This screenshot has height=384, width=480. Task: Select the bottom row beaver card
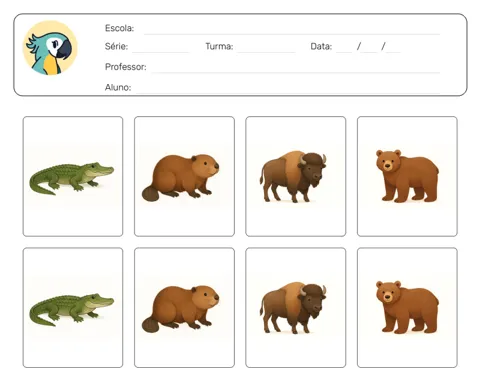184,308
